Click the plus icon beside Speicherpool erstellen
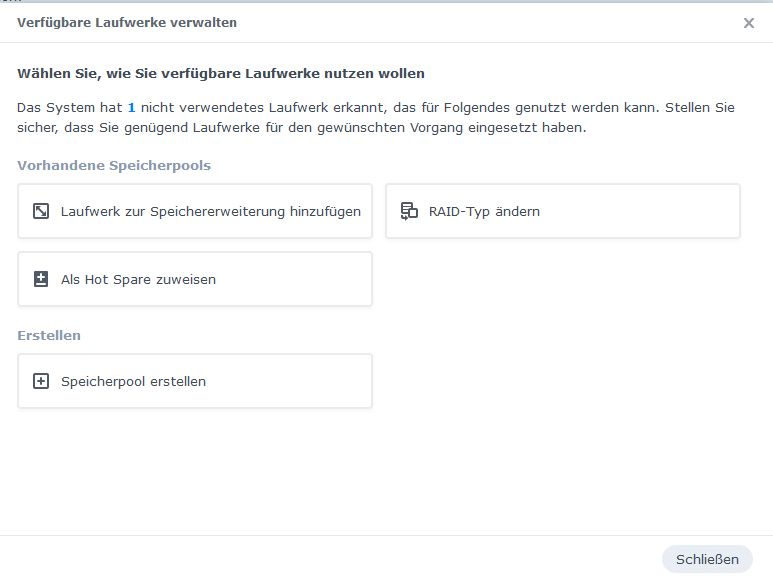773x578 pixels. (x=41, y=381)
